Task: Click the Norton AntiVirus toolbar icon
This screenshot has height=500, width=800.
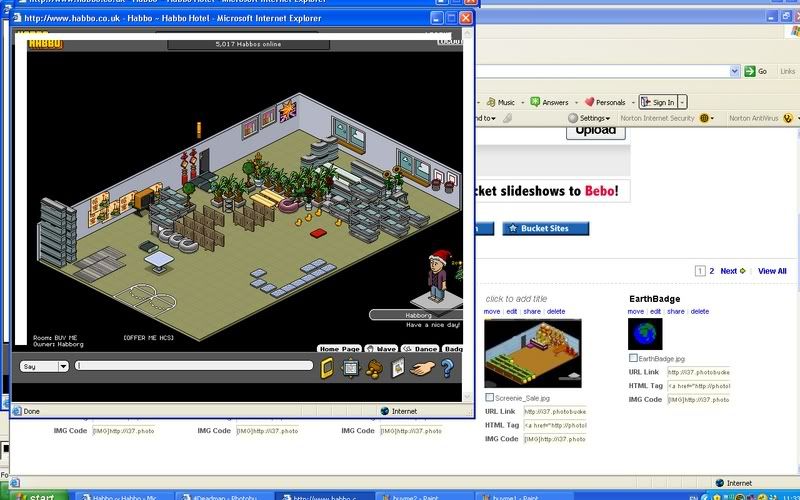Action: (x=788, y=118)
